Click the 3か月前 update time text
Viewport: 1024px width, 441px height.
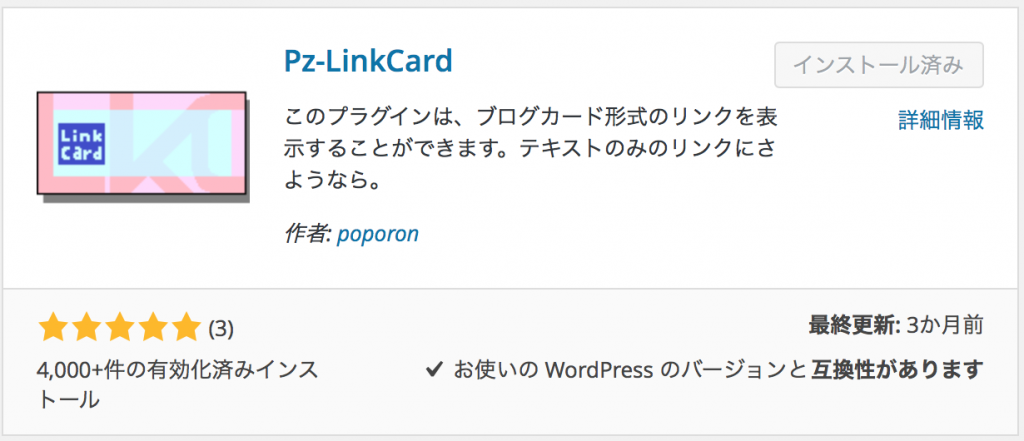click(x=945, y=325)
